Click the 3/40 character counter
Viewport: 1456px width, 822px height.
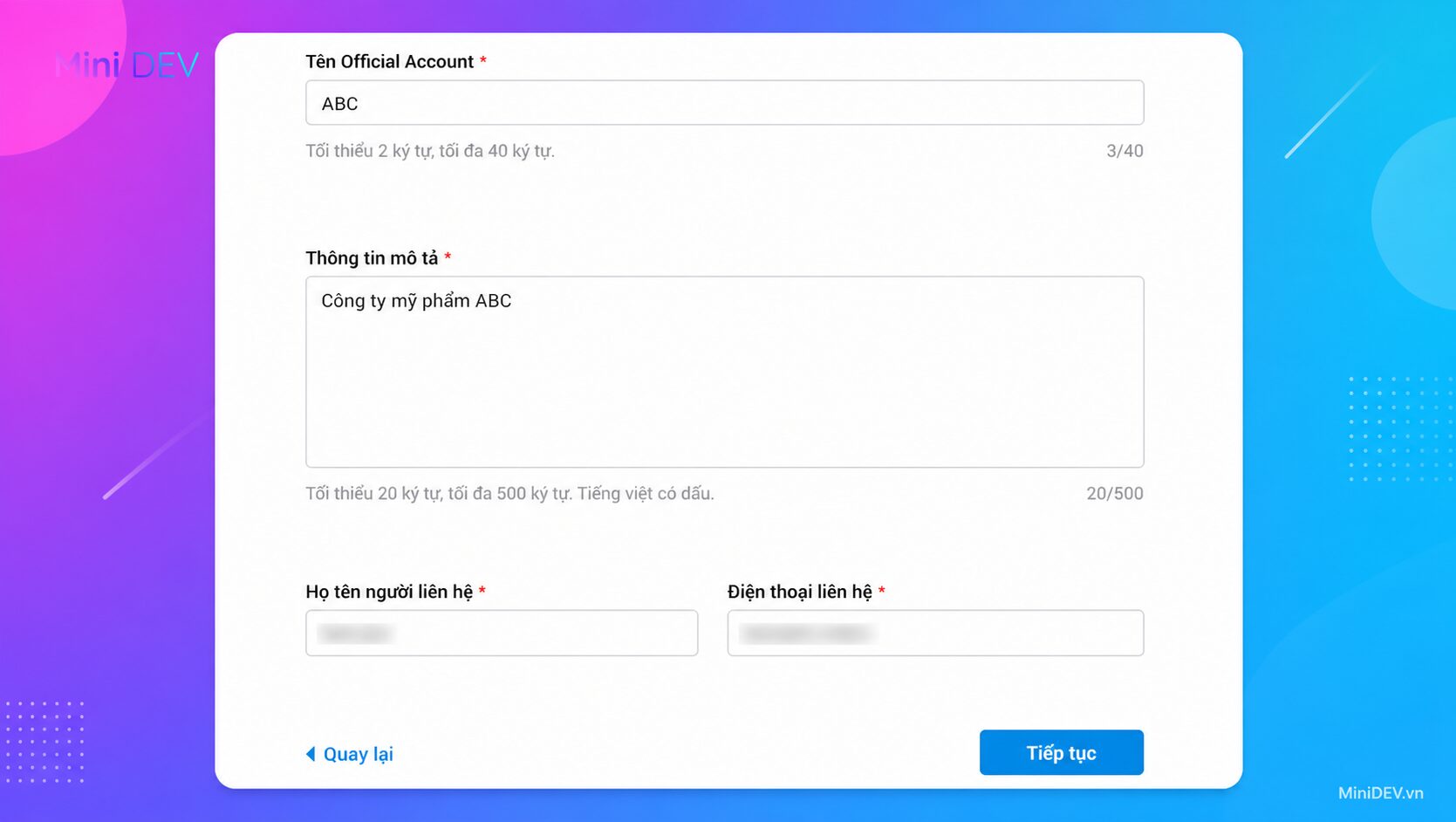1124,151
